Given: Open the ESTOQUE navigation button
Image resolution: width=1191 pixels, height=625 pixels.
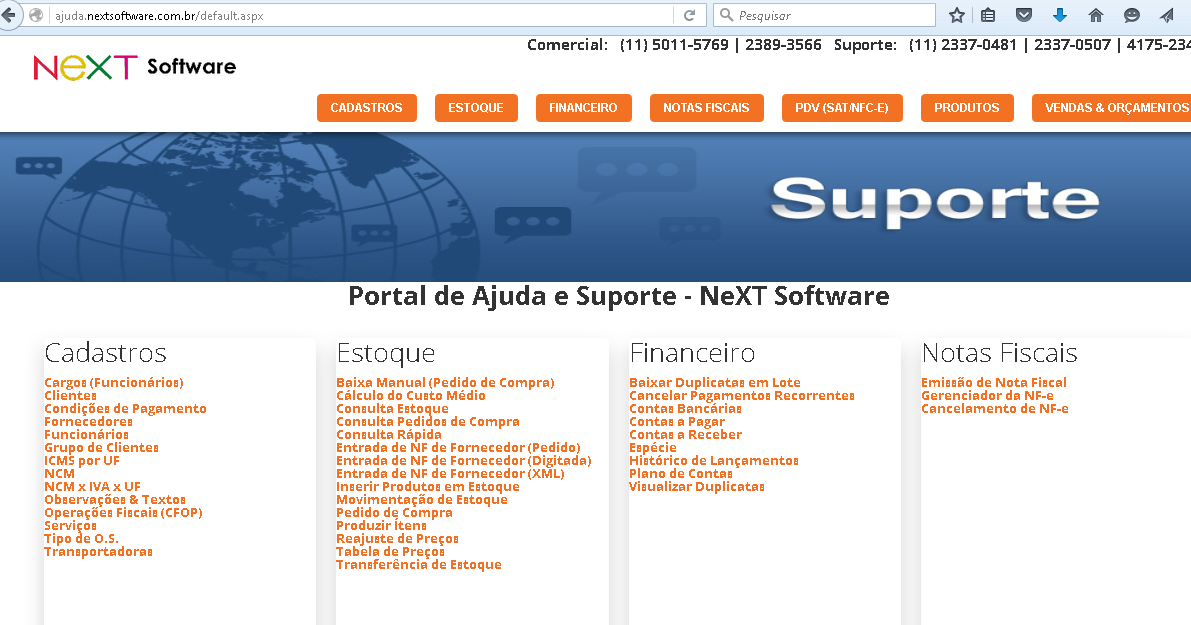Looking at the screenshot, I should tap(476, 107).
